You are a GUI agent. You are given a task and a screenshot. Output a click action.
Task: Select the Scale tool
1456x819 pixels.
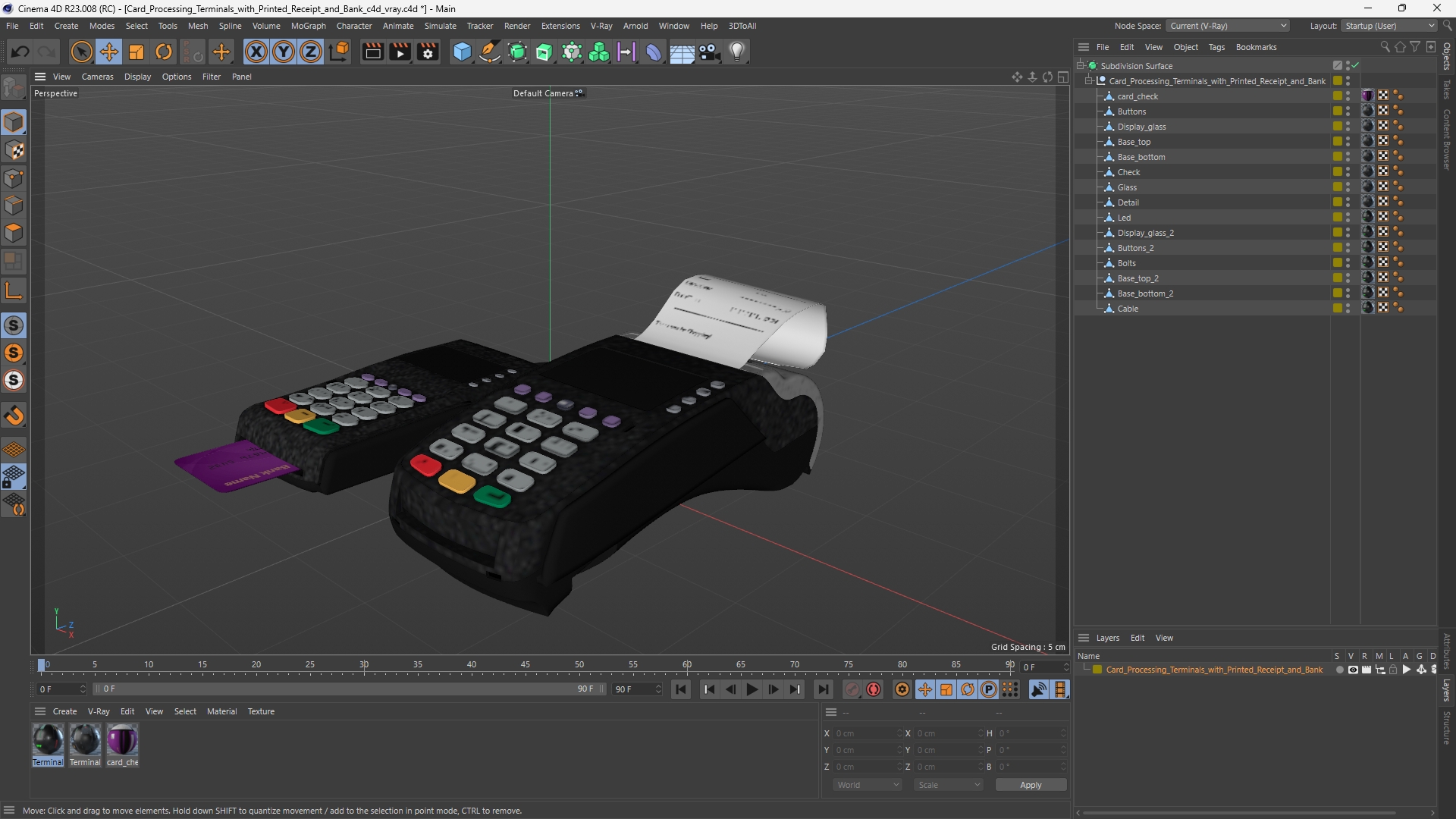[x=136, y=52]
